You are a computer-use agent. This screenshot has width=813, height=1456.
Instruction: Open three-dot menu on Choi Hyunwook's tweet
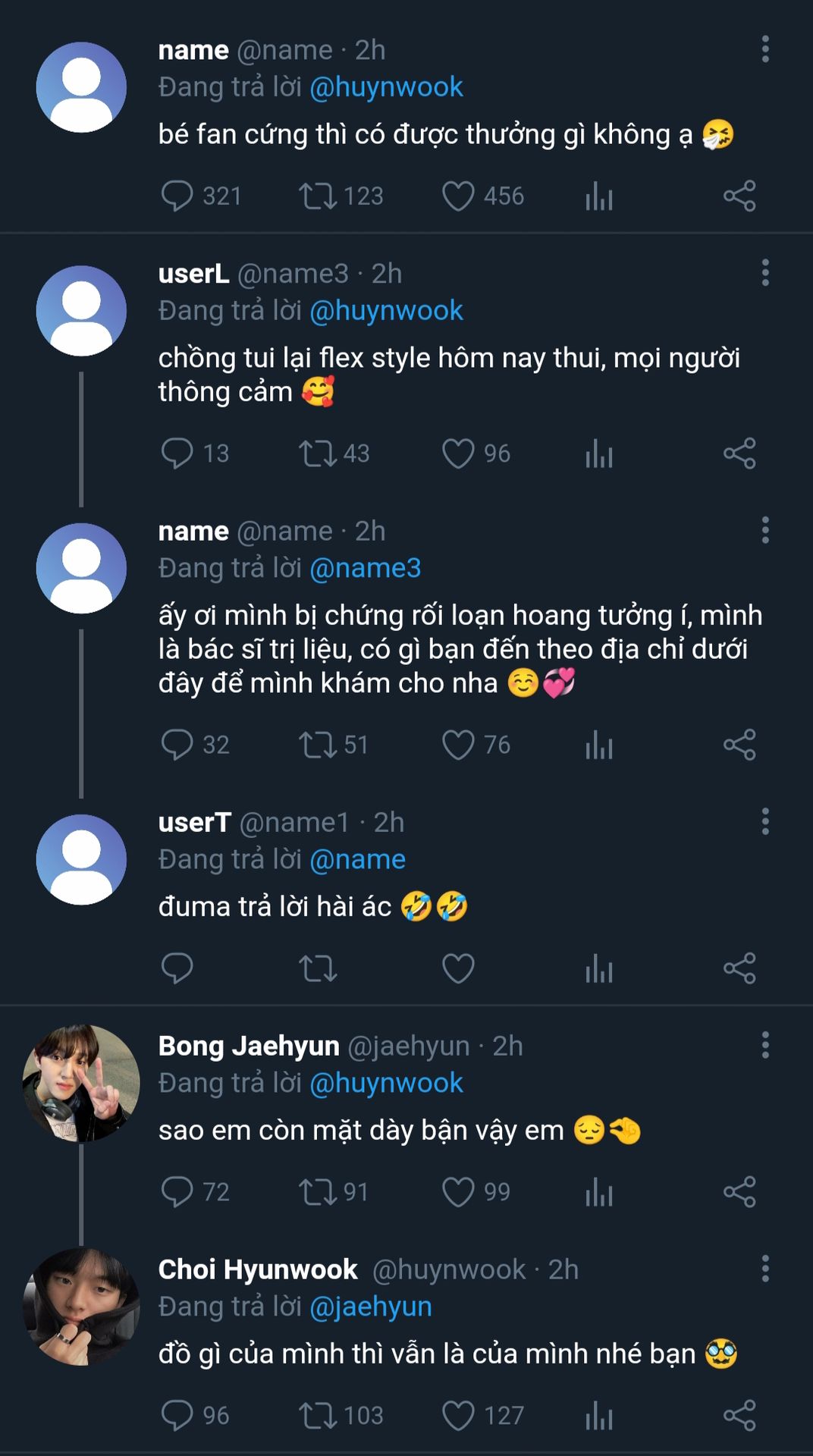click(x=765, y=1269)
